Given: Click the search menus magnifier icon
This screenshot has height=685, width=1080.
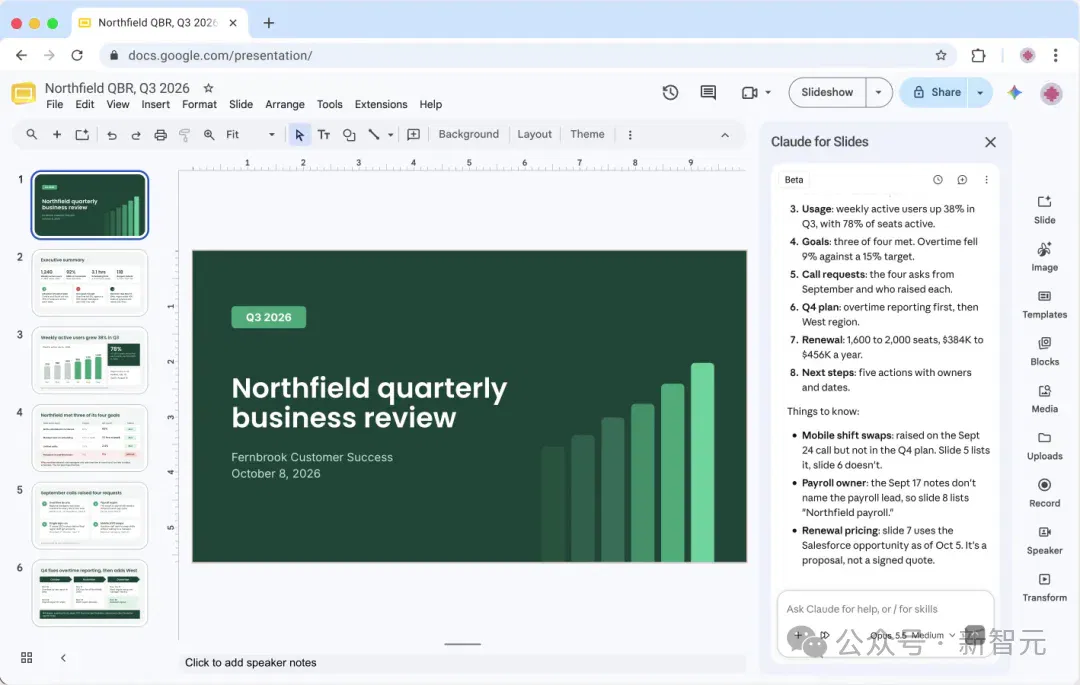Looking at the screenshot, I should coord(32,134).
